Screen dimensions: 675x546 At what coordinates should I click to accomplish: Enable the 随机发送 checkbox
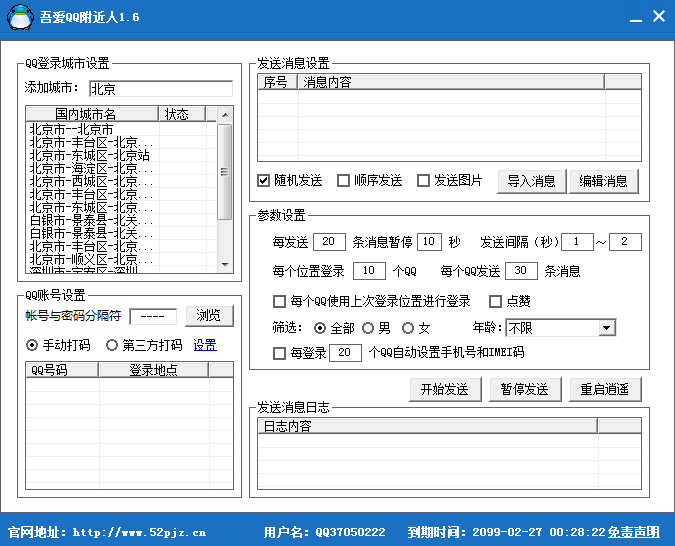[264, 181]
